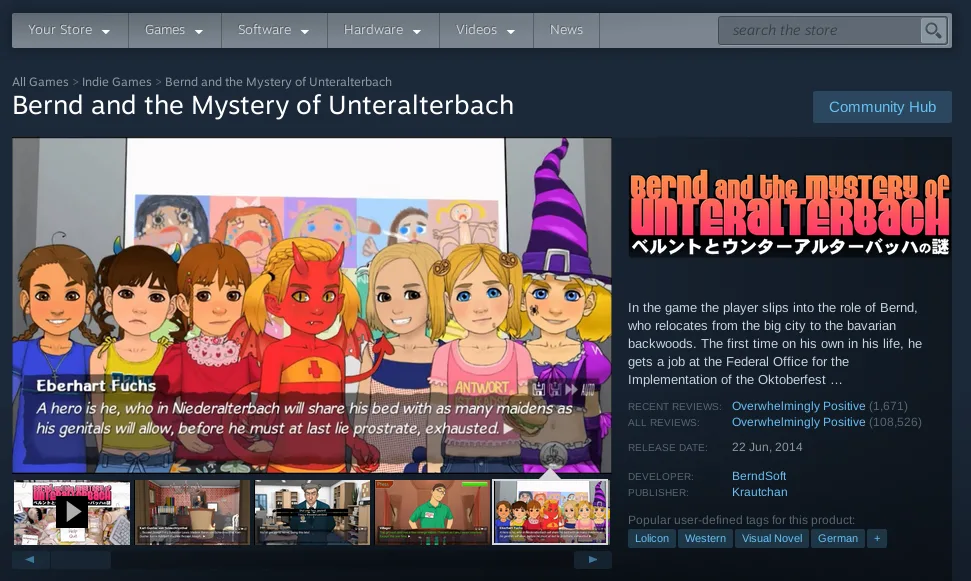Screen dimensions: 971x581
Task: Expand the Software dropdown menu
Action: click(x=274, y=30)
